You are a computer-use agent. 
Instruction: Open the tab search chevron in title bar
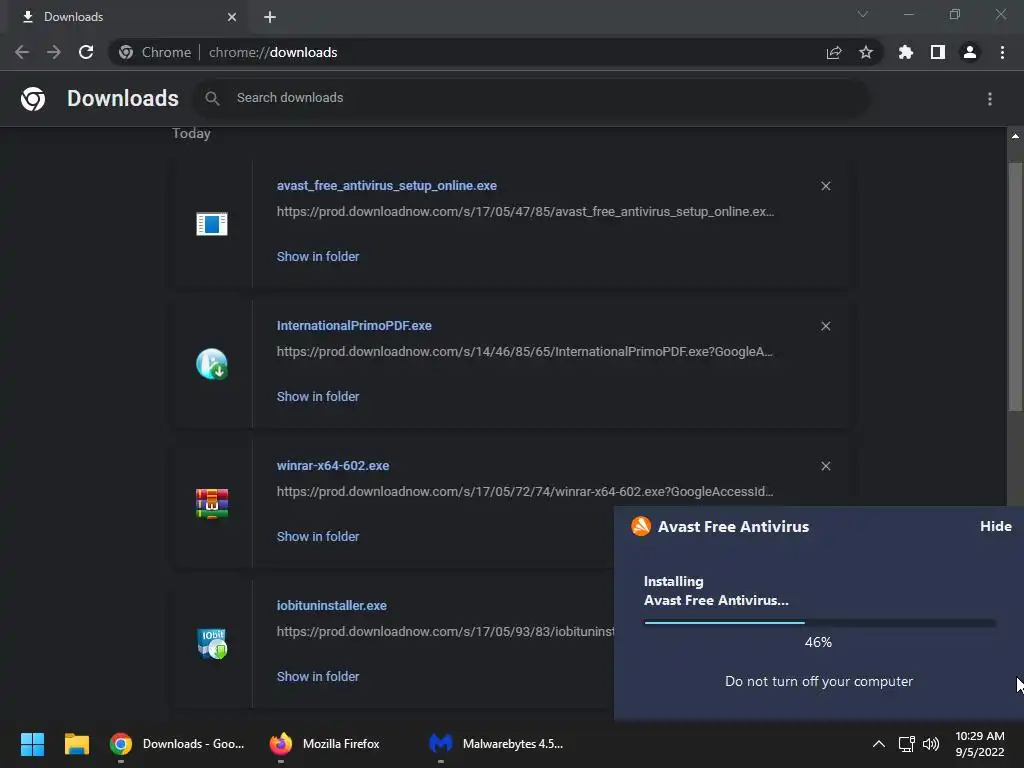pos(863,14)
